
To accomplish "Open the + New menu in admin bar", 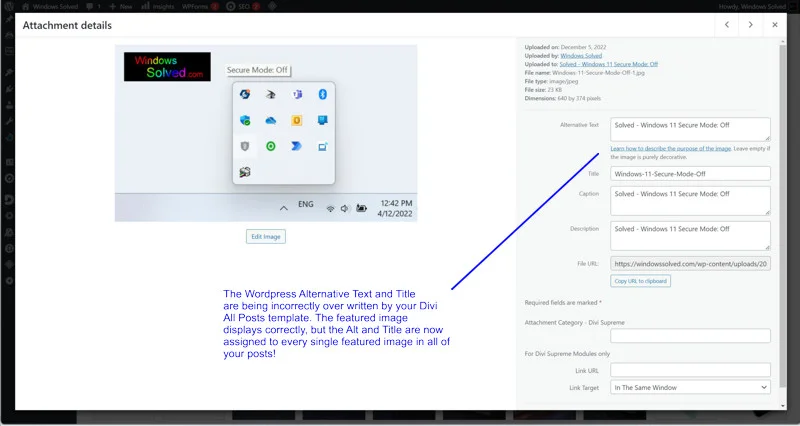I will 120,7.
